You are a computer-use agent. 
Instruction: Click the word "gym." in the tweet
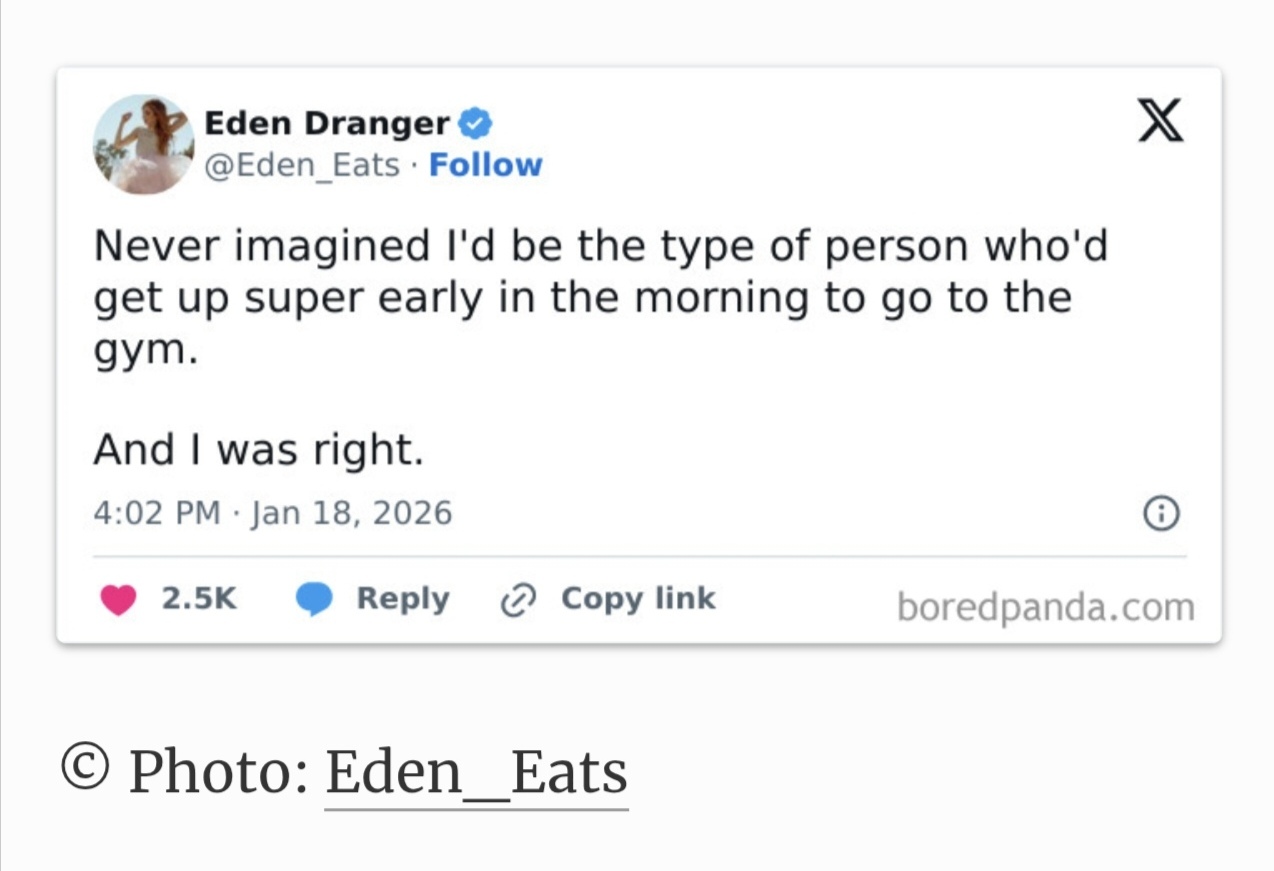145,352
